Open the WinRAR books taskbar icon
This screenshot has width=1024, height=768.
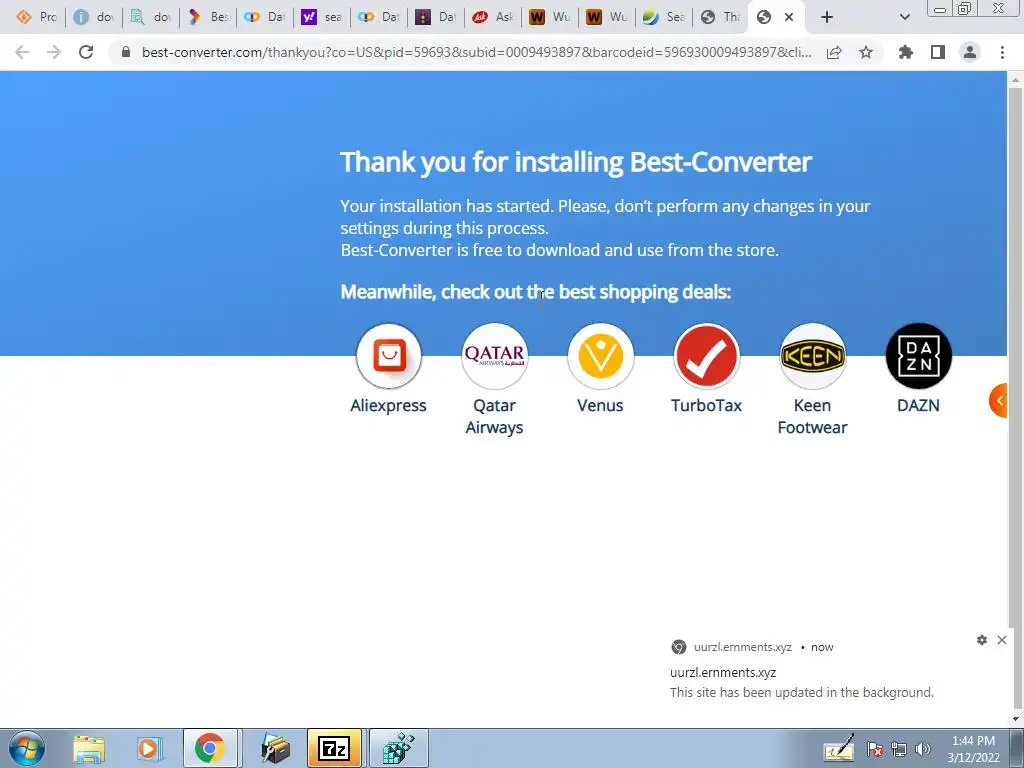tap(275, 748)
